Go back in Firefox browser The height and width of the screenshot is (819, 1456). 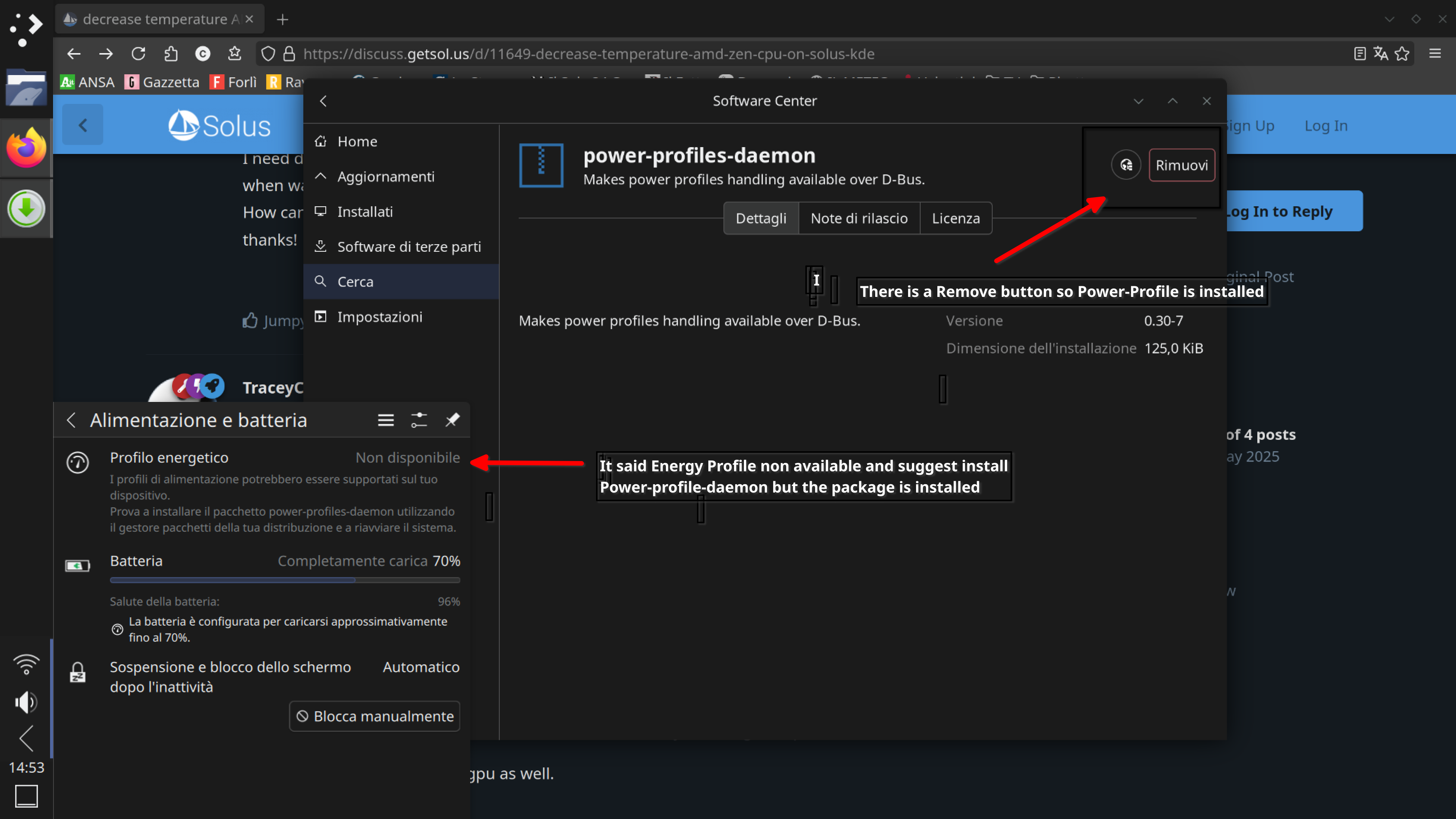(x=74, y=54)
